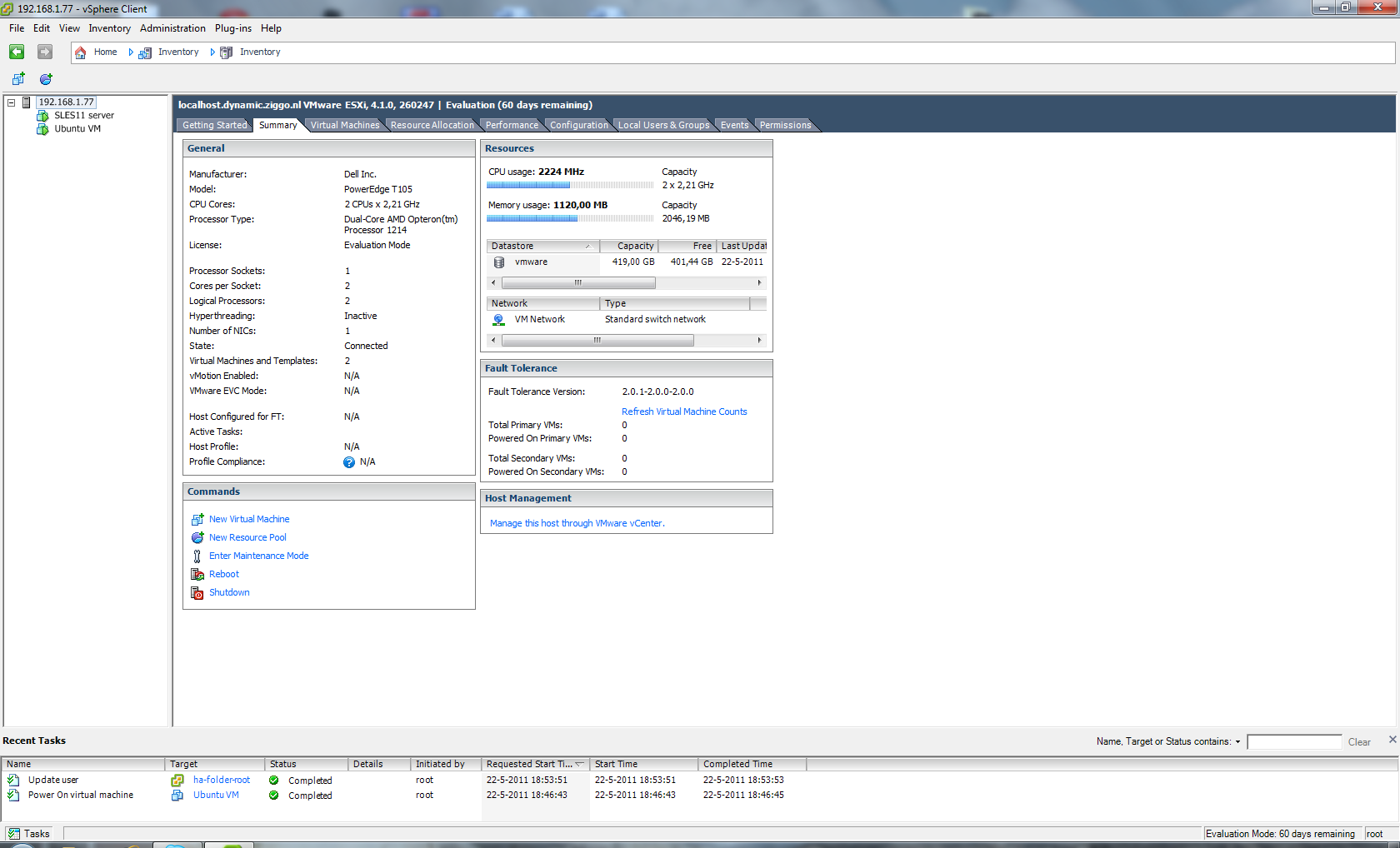
Task: Open the Plug-ins menu
Action: [233, 28]
